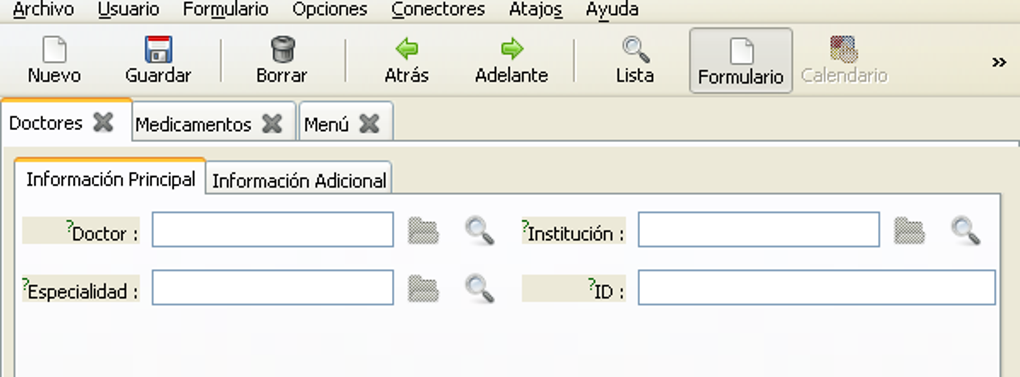
Task: Advance with Adelante green arrow
Action: [511, 49]
